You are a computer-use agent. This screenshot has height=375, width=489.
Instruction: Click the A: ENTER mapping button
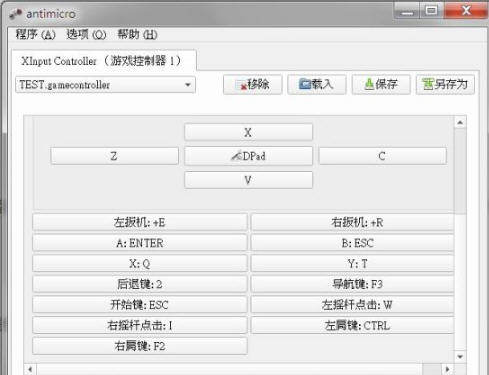coord(140,243)
